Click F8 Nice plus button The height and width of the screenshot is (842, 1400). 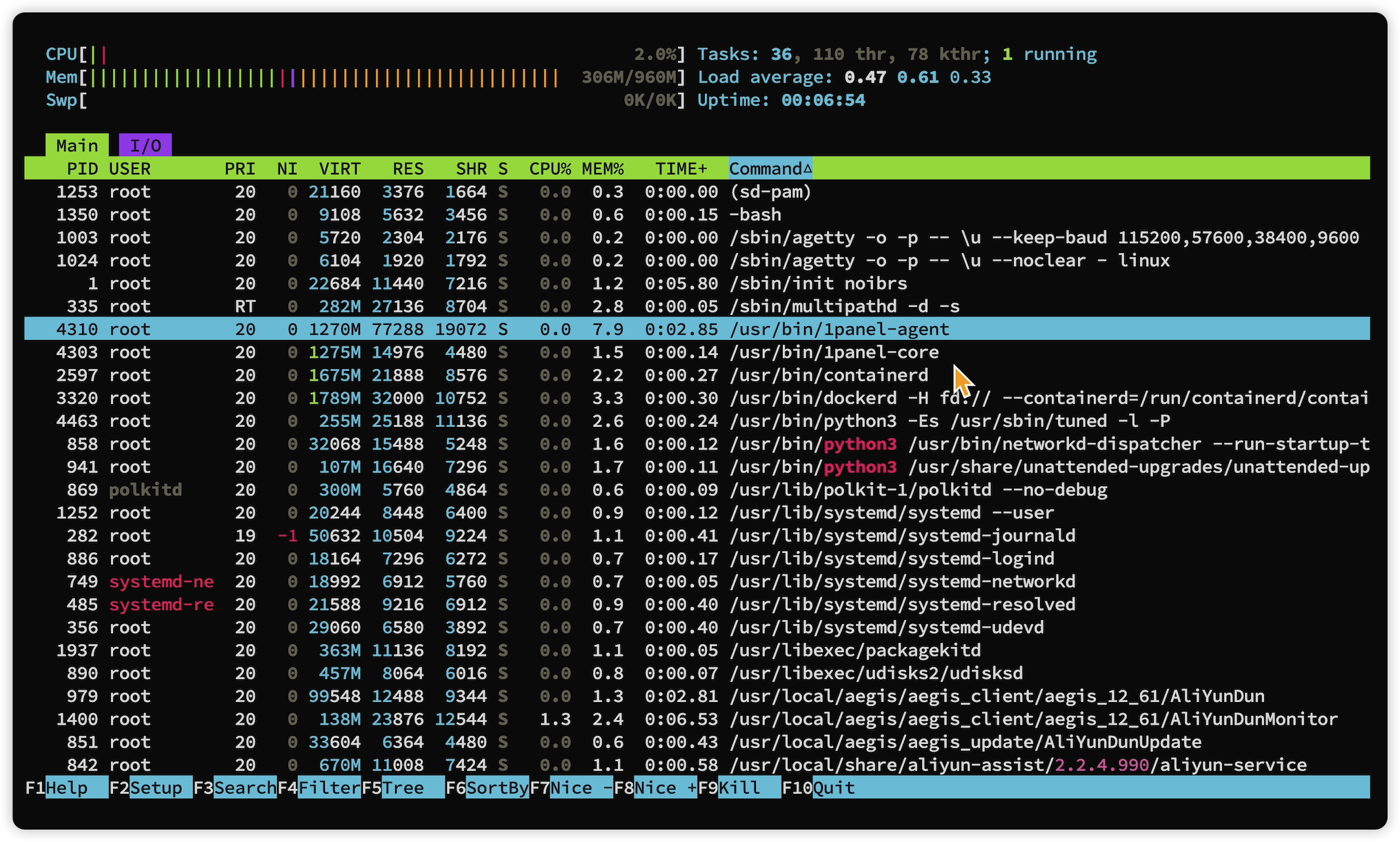click(x=665, y=788)
